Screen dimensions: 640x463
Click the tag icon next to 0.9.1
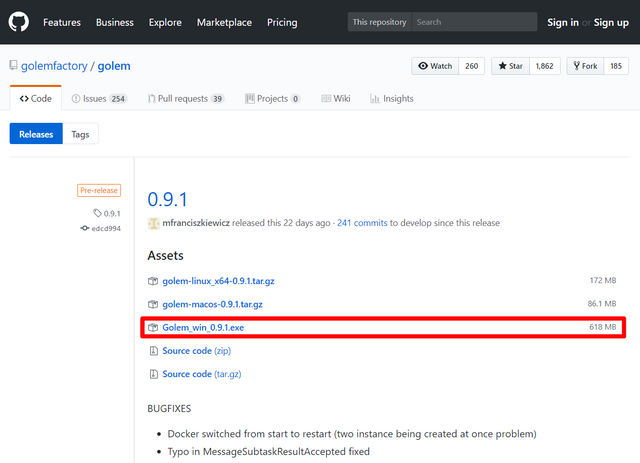pos(97,213)
